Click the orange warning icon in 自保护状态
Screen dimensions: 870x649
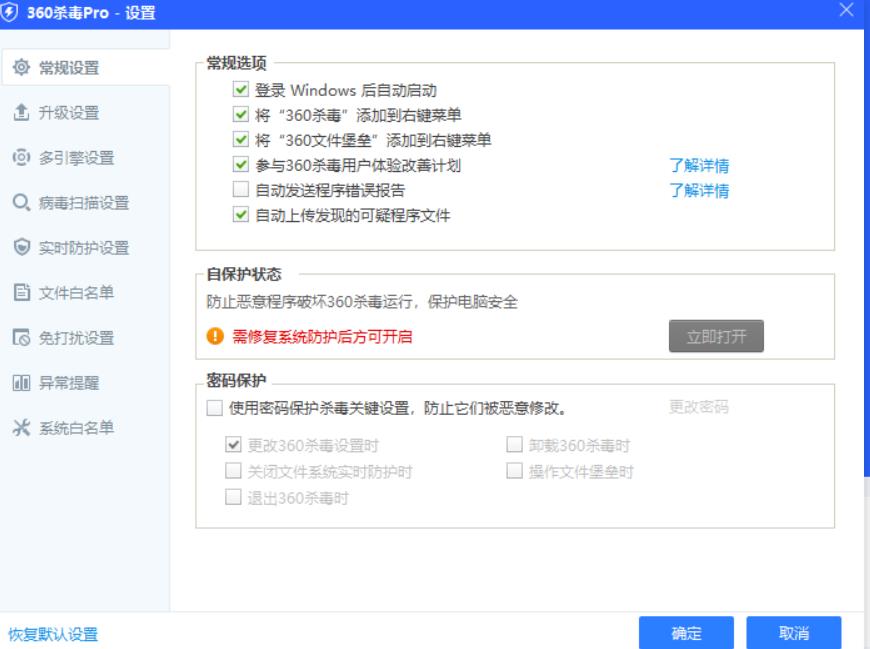tap(215, 336)
